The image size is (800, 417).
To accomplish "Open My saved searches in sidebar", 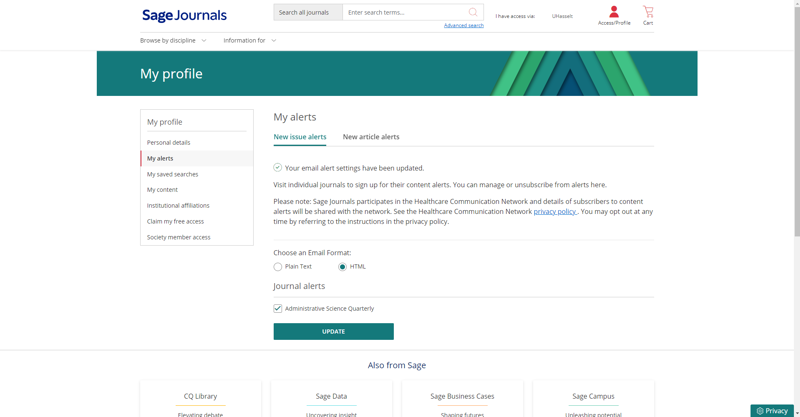I will [173, 174].
